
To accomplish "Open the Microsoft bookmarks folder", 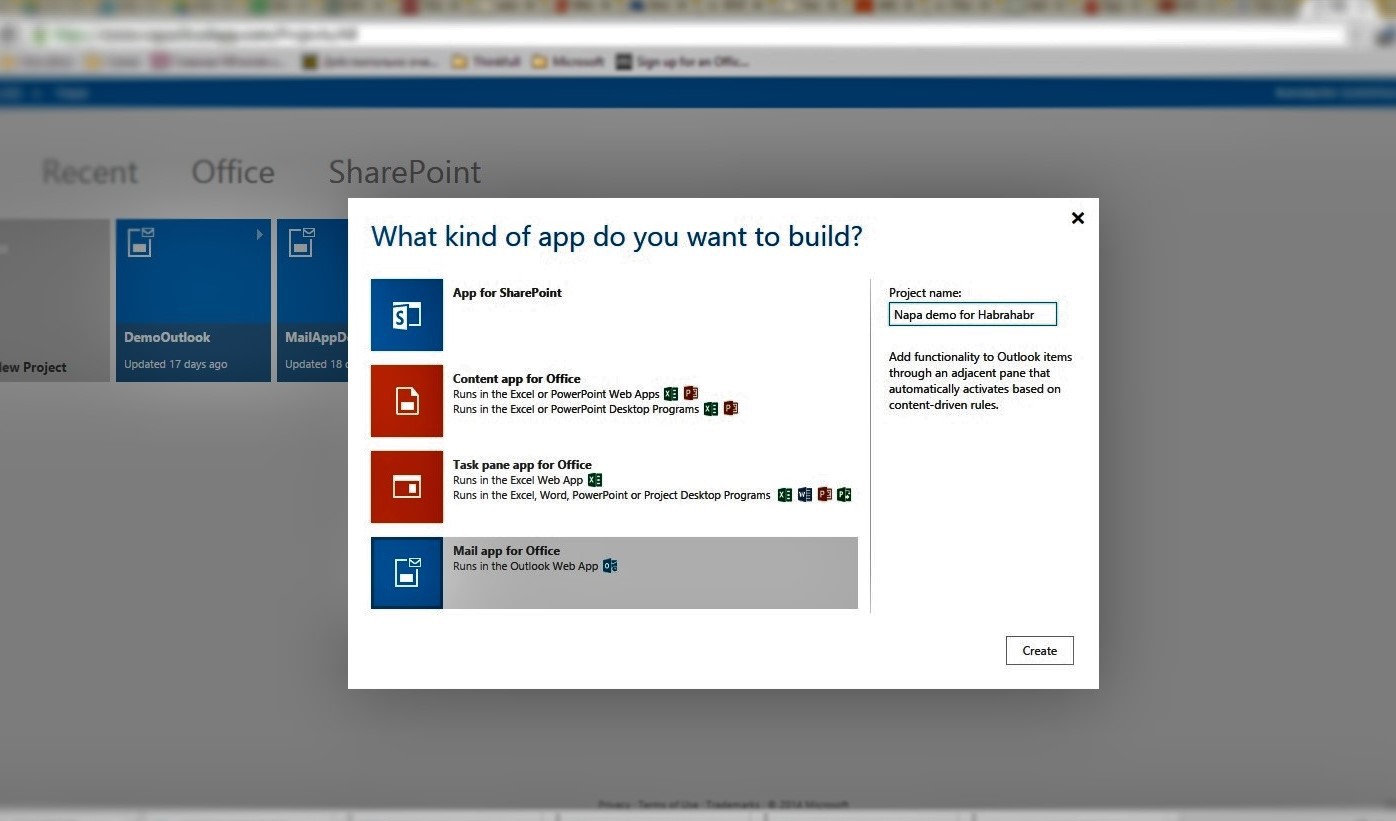I will 568,61.
